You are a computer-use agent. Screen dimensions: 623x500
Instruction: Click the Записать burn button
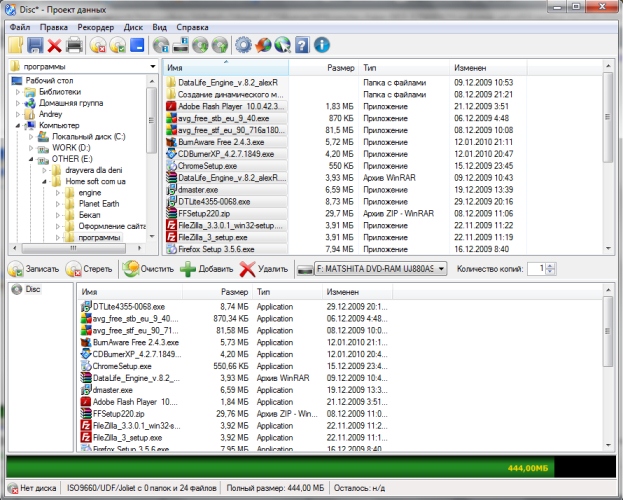(35, 270)
